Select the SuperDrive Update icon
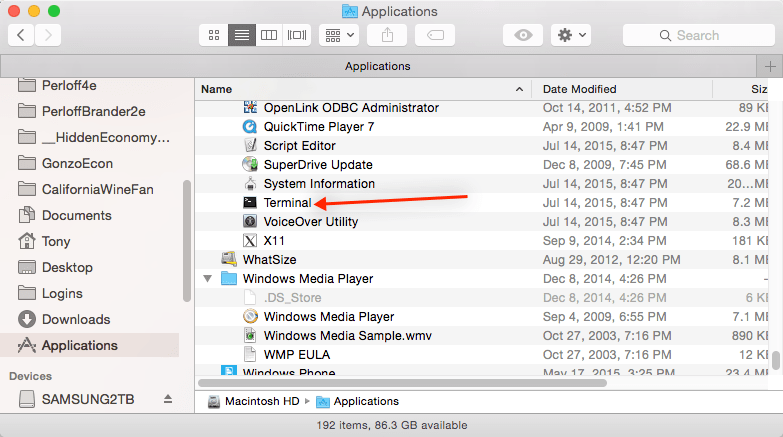The image size is (783, 437). point(250,164)
